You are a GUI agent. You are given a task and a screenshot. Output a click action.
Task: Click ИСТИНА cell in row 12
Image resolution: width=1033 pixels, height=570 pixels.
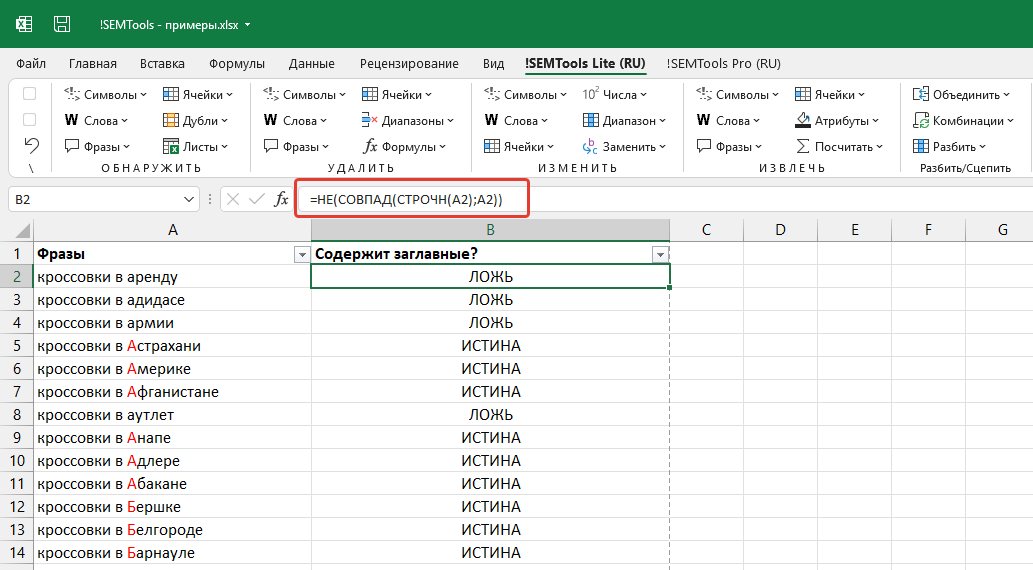coord(490,507)
